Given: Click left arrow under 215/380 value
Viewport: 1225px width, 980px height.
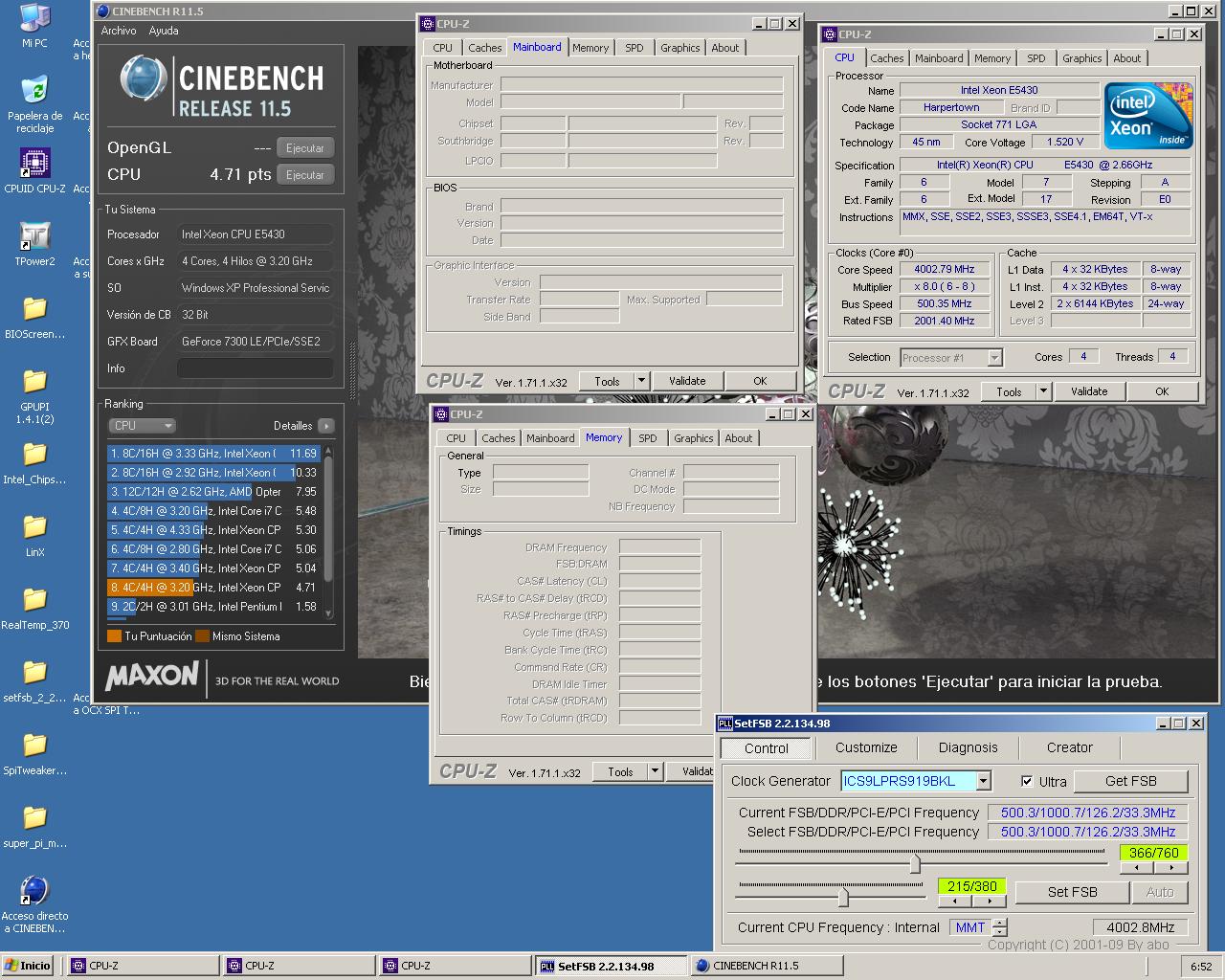Looking at the screenshot, I should tap(955, 901).
